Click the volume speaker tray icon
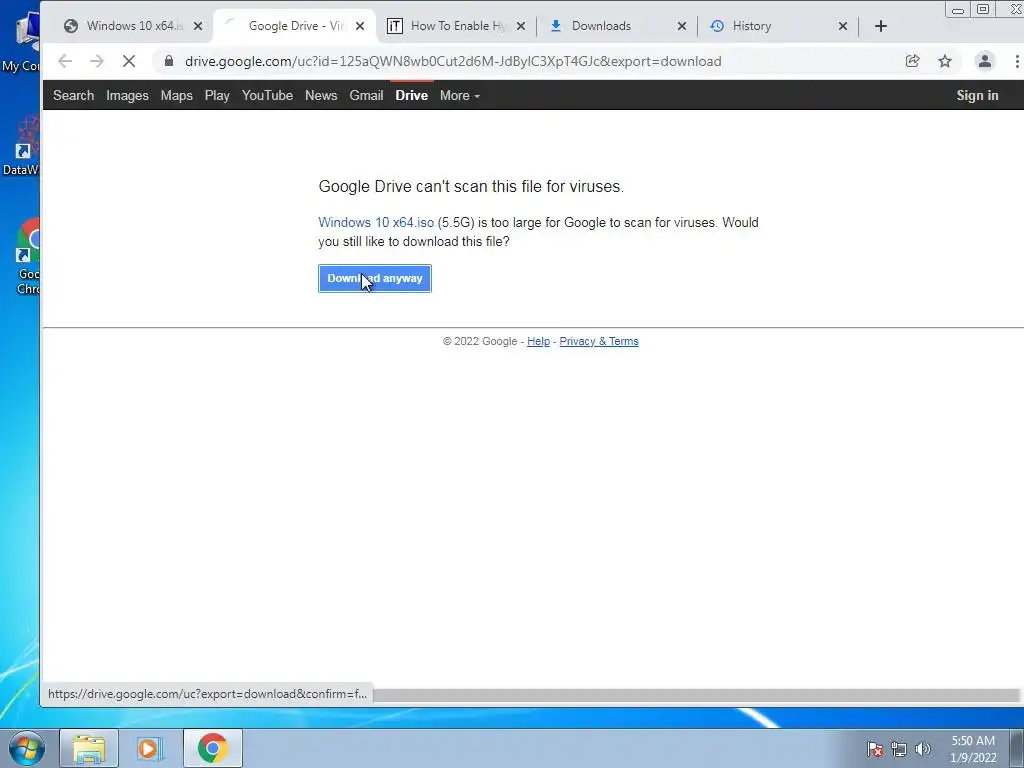 coord(923,749)
